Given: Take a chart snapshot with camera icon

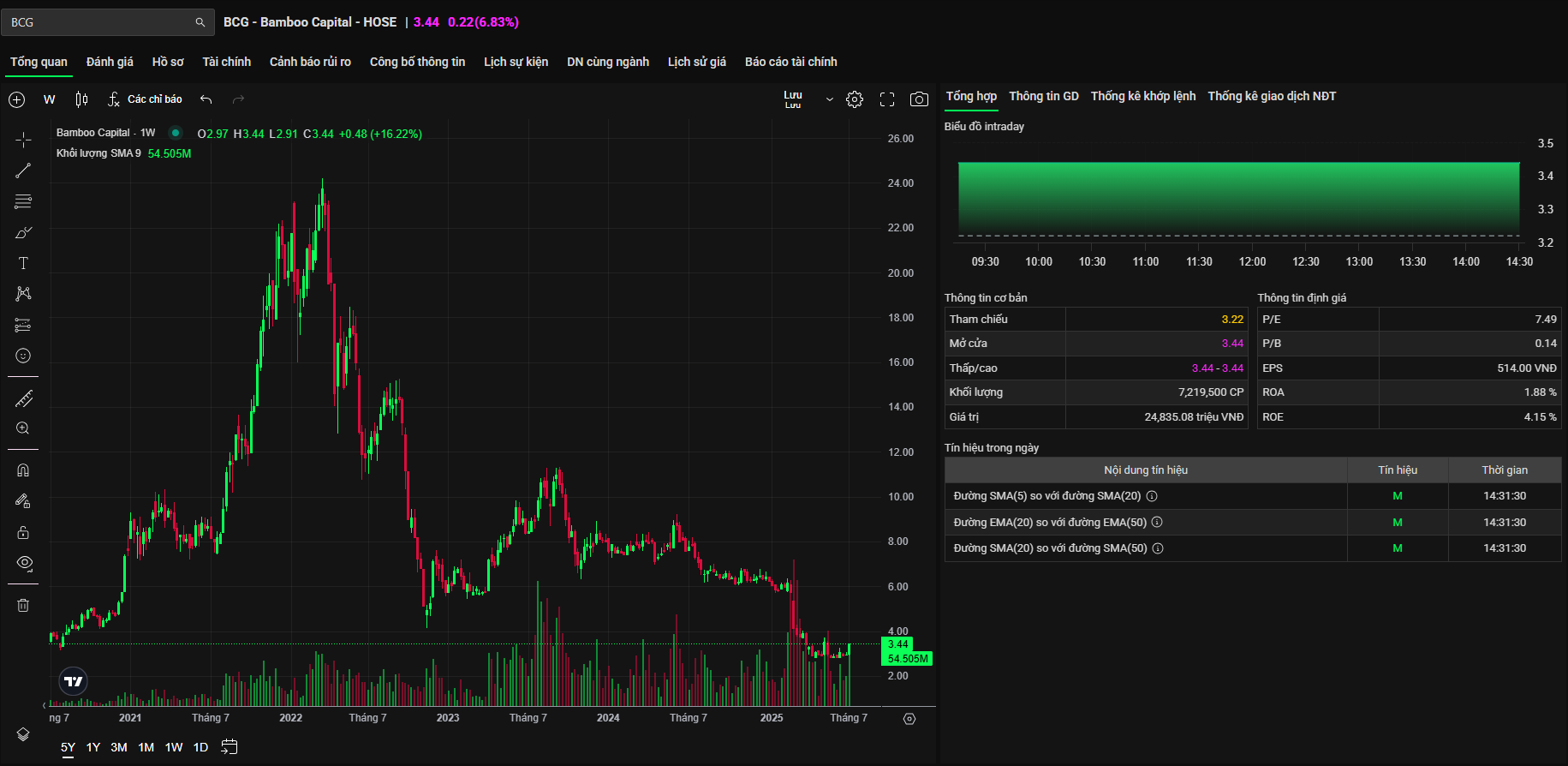Looking at the screenshot, I should [x=919, y=99].
